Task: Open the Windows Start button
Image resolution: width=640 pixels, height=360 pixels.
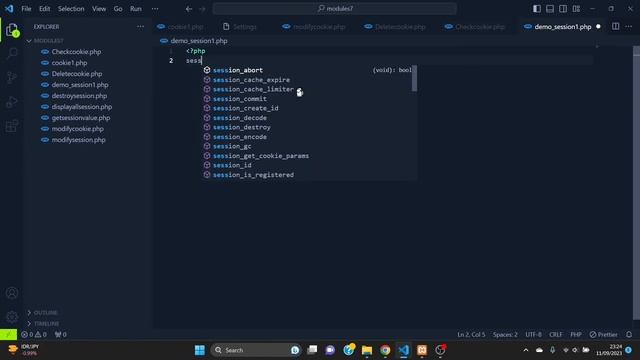Action: coord(200,350)
